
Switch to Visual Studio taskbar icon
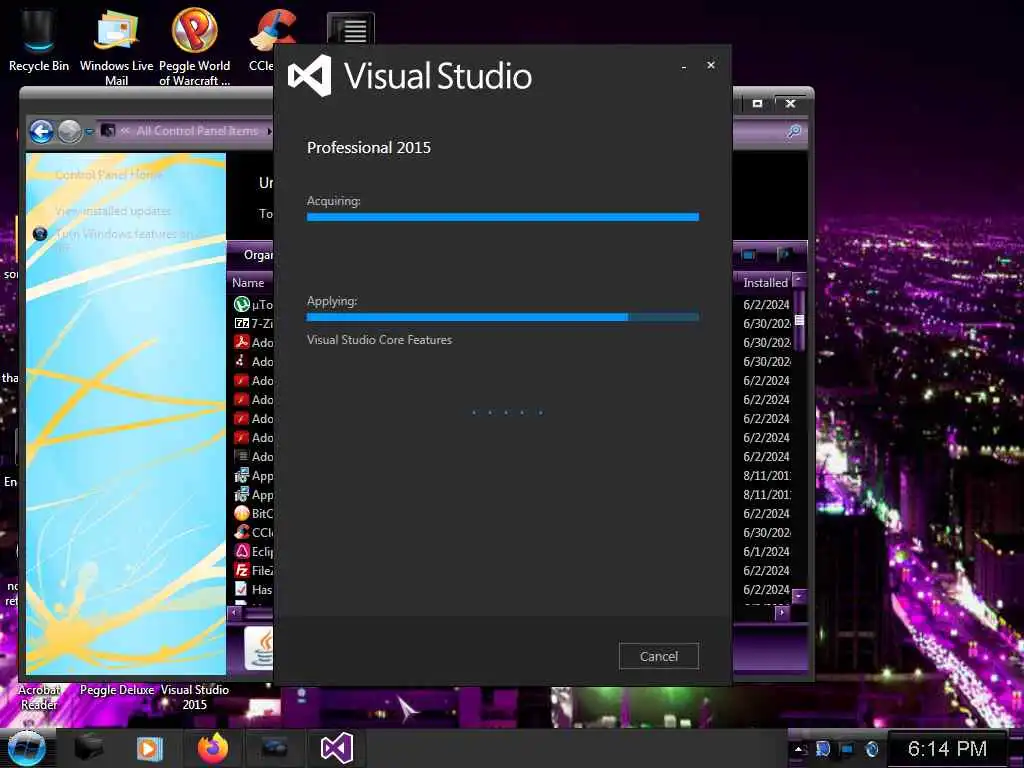(337, 748)
